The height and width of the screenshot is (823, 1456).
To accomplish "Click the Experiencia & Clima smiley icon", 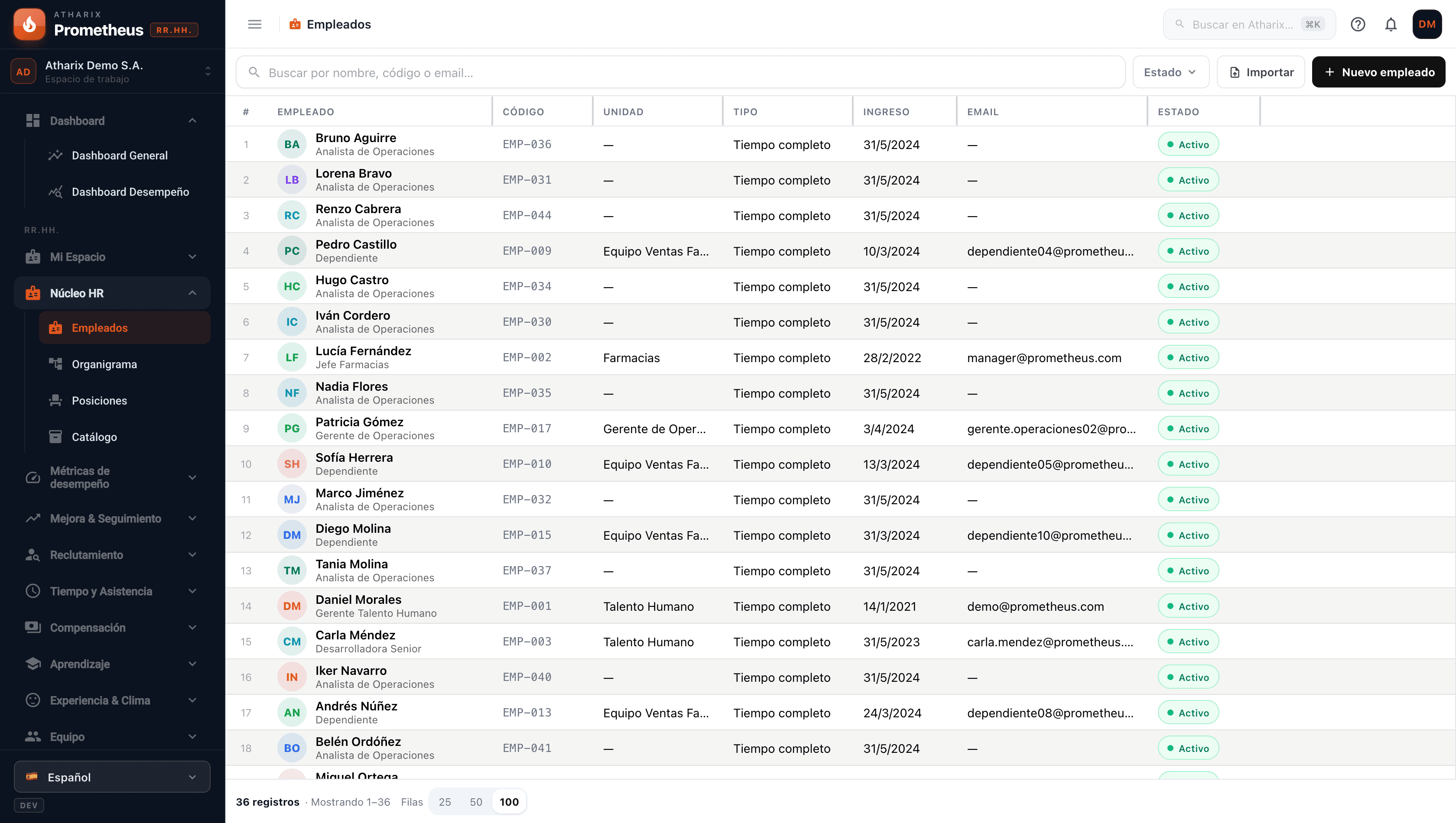I will [33, 700].
